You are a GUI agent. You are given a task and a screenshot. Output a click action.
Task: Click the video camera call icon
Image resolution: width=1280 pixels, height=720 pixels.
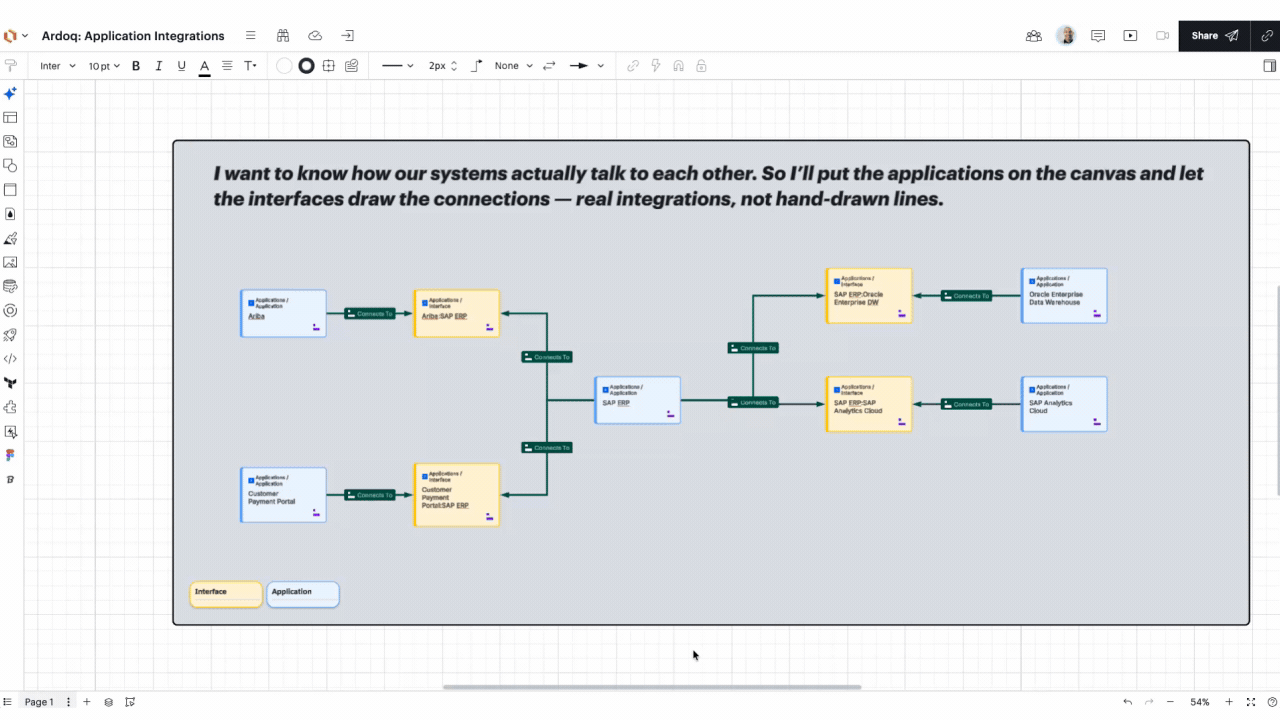click(1162, 36)
